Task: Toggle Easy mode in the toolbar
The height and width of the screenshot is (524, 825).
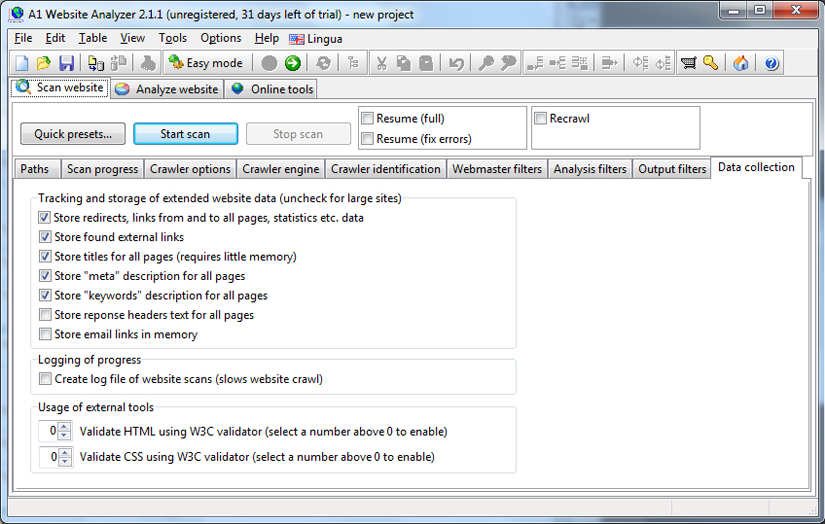Action: (x=206, y=63)
